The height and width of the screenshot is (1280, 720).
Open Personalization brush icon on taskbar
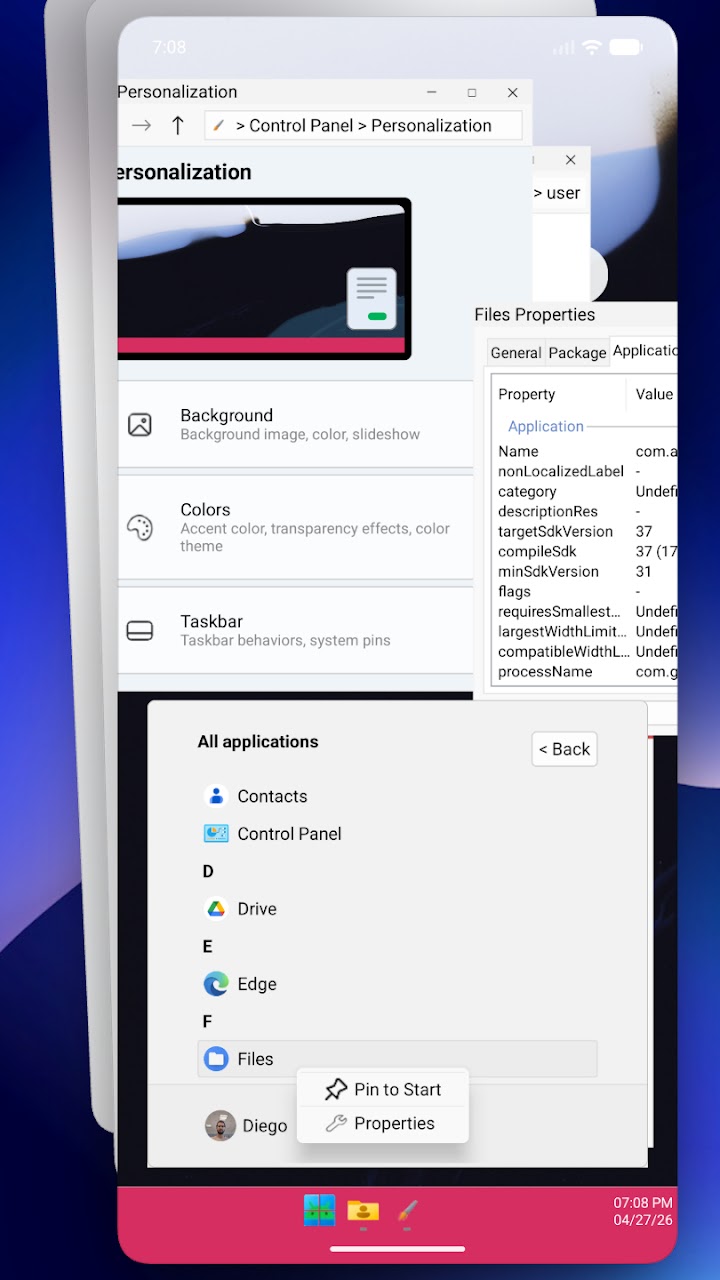406,1211
